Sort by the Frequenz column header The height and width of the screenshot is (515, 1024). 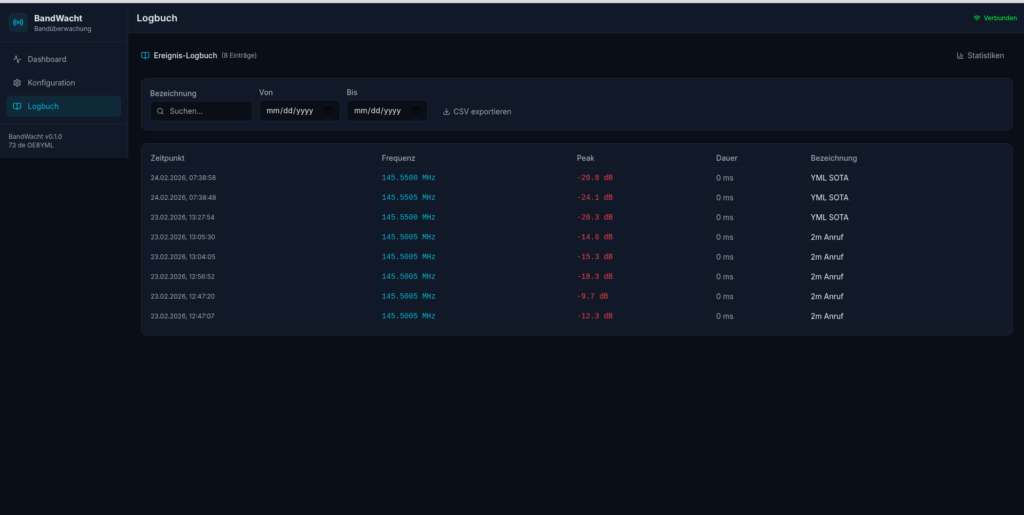pos(398,158)
